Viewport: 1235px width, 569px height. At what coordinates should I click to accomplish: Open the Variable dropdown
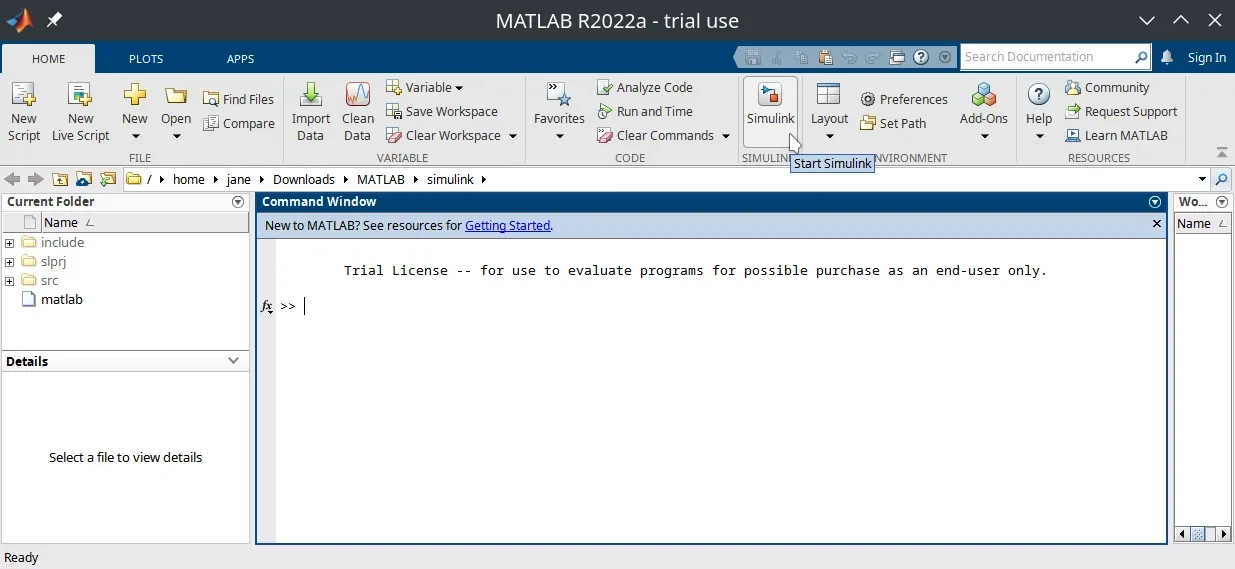tap(425, 87)
